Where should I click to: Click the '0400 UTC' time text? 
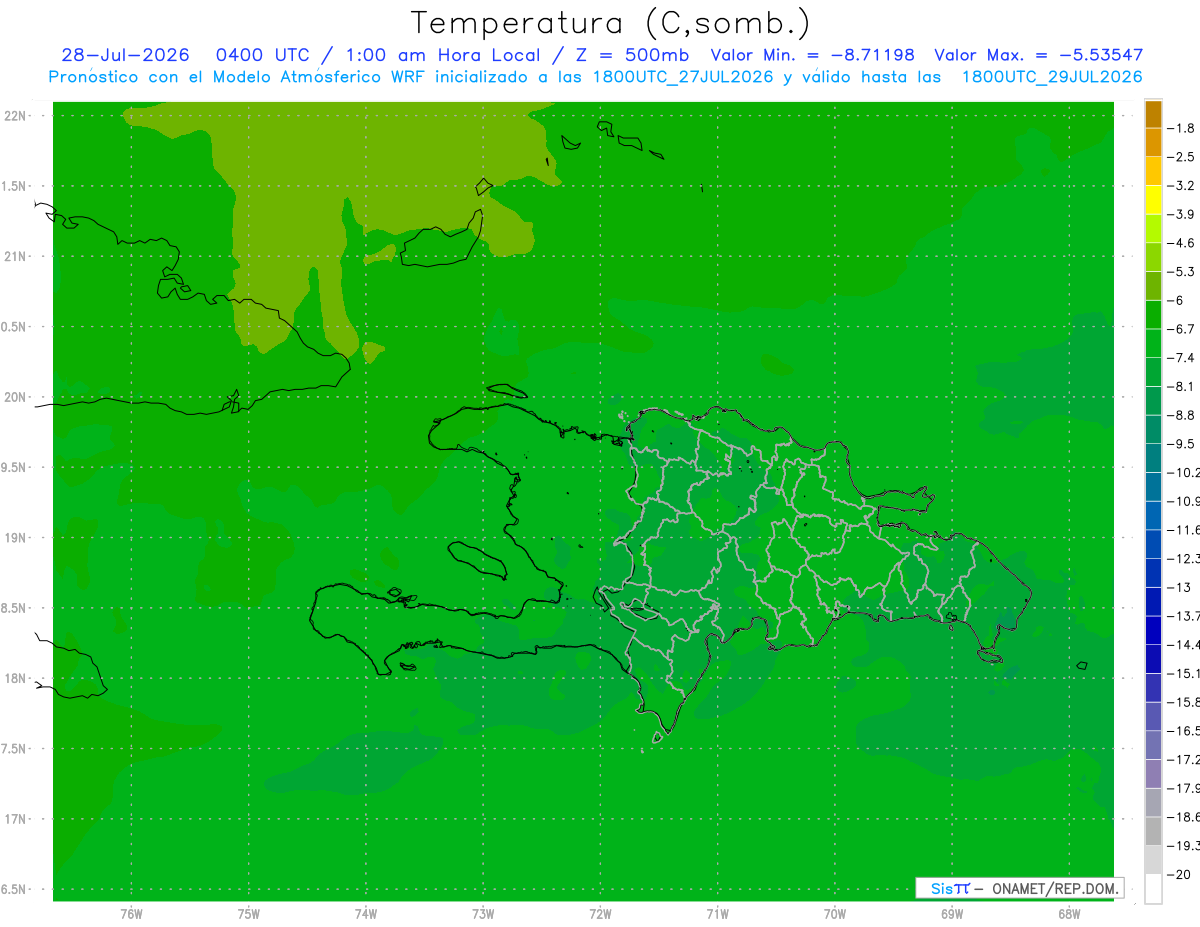click(263, 55)
